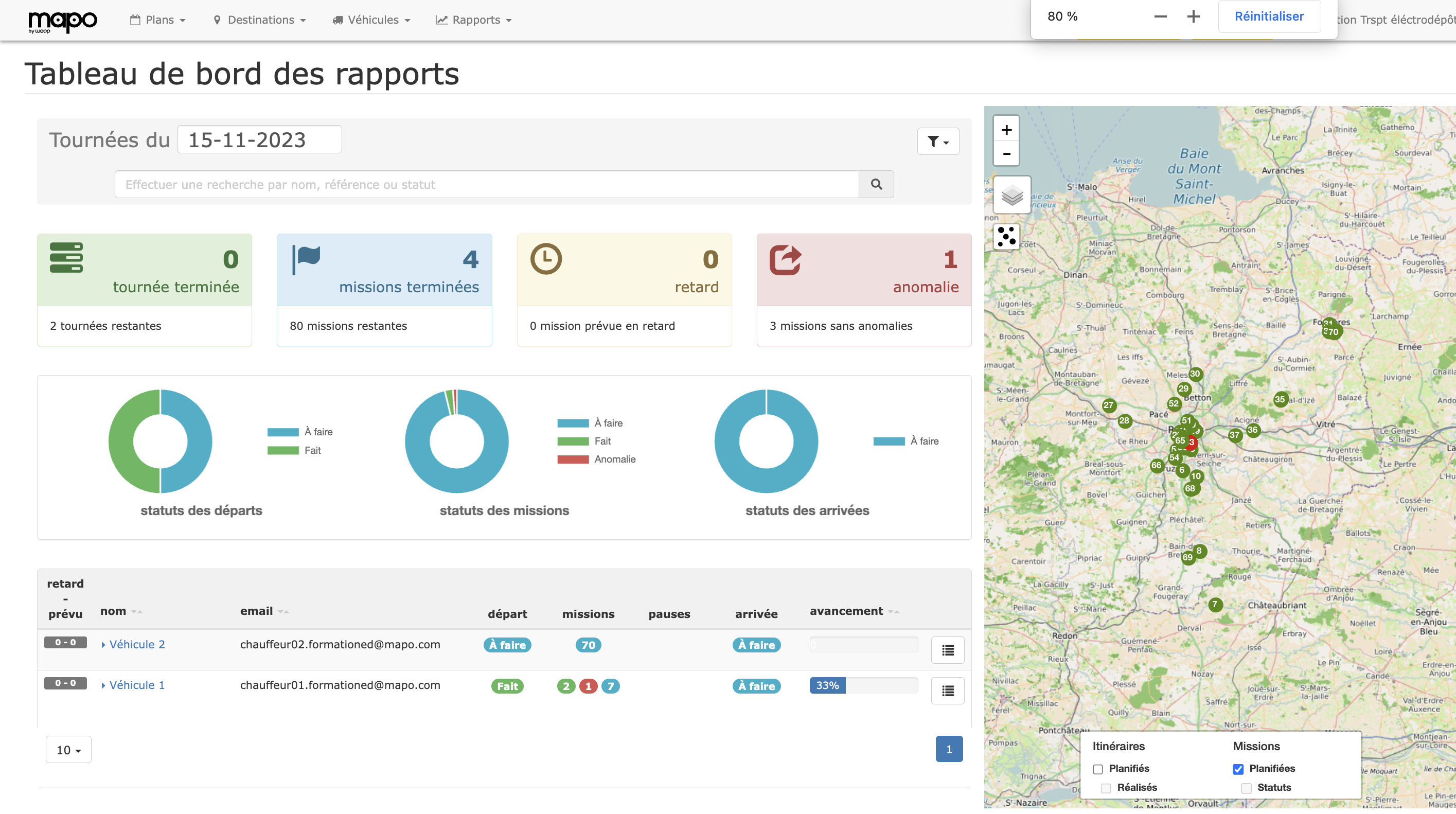Open the filter funnel icon above the search
The image size is (1456, 814).
(x=938, y=141)
